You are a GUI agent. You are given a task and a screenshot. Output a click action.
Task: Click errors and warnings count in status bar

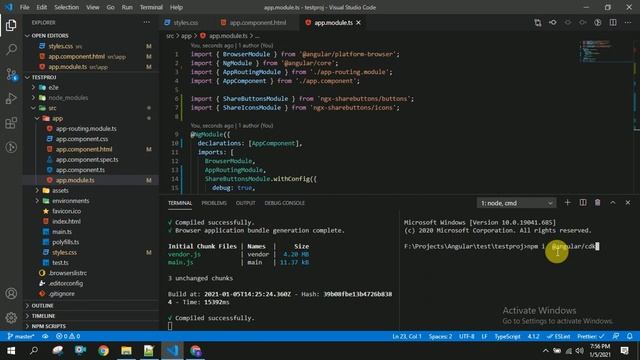click(68, 336)
